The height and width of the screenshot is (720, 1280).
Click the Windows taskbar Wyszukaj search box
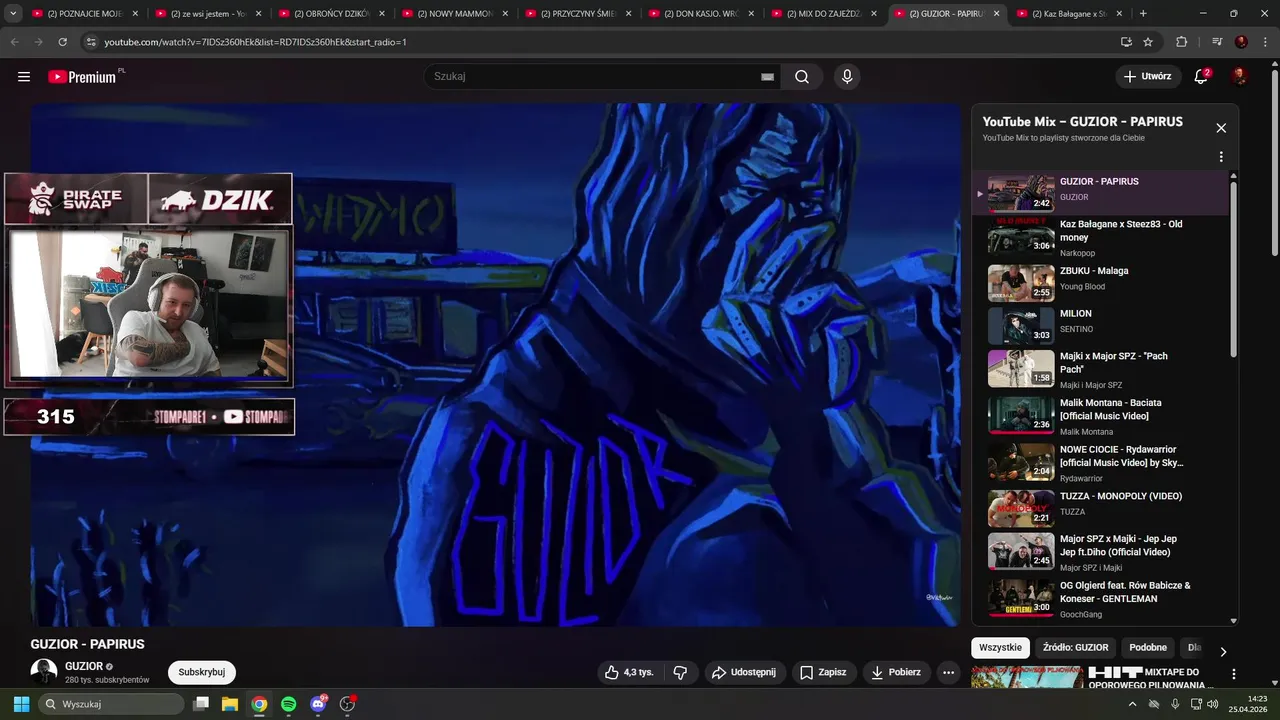111,704
